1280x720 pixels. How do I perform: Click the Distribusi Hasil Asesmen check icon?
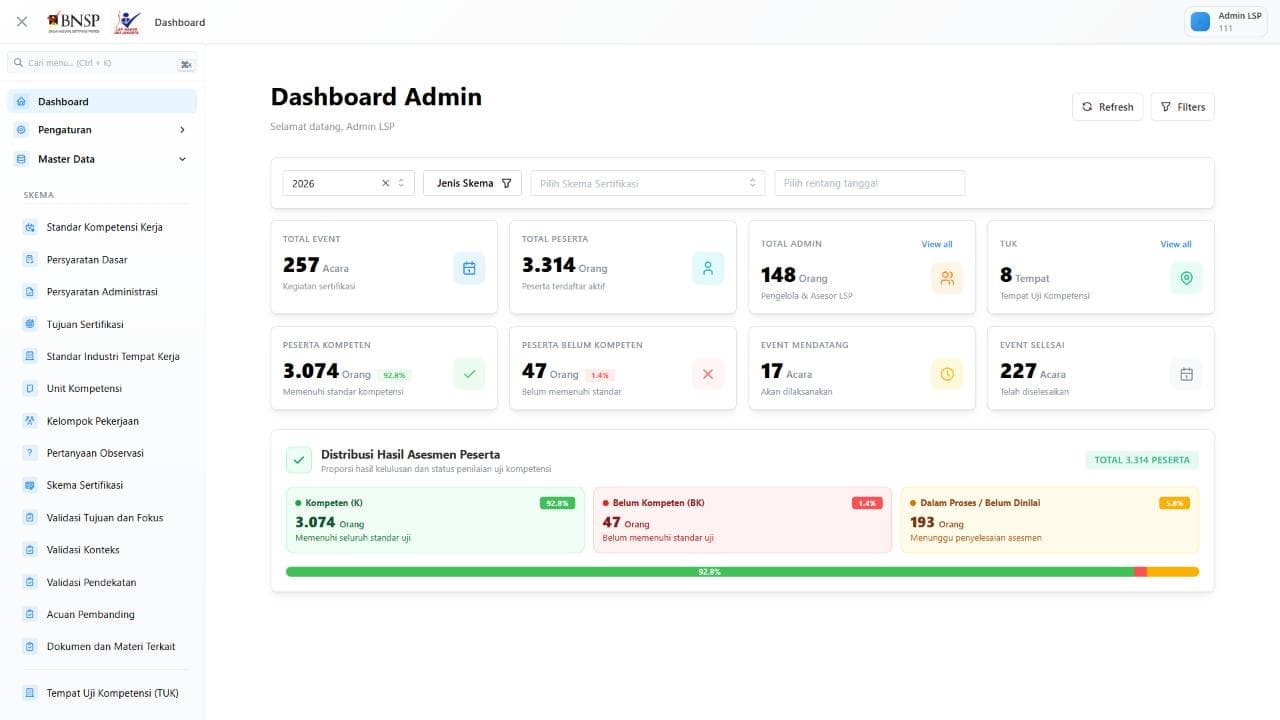tap(299, 460)
